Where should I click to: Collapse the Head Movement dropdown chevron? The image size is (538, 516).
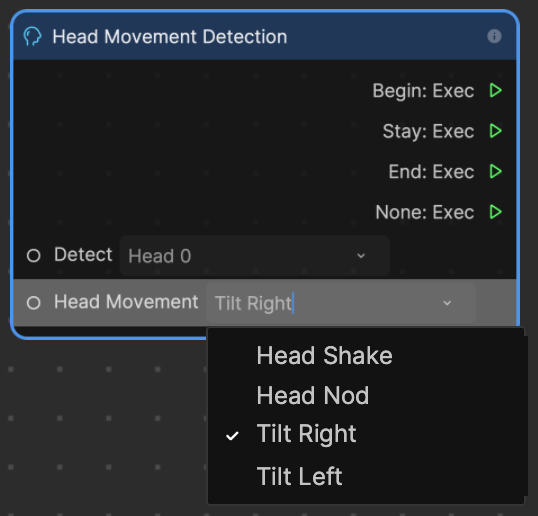click(x=447, y=303)
